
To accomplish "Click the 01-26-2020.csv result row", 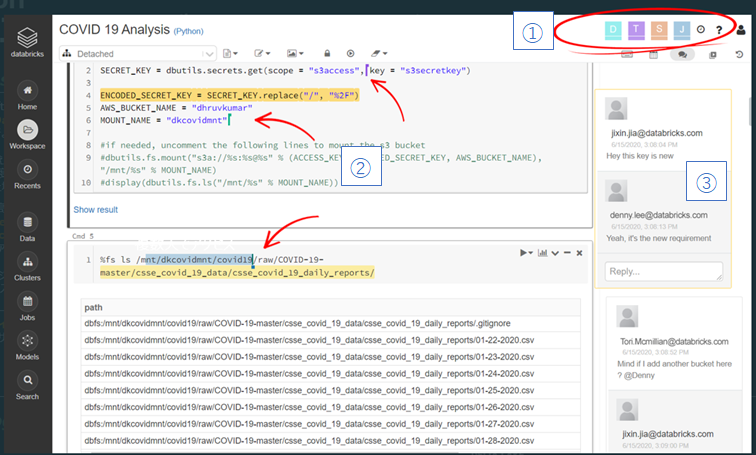I will tap(331, 407).
